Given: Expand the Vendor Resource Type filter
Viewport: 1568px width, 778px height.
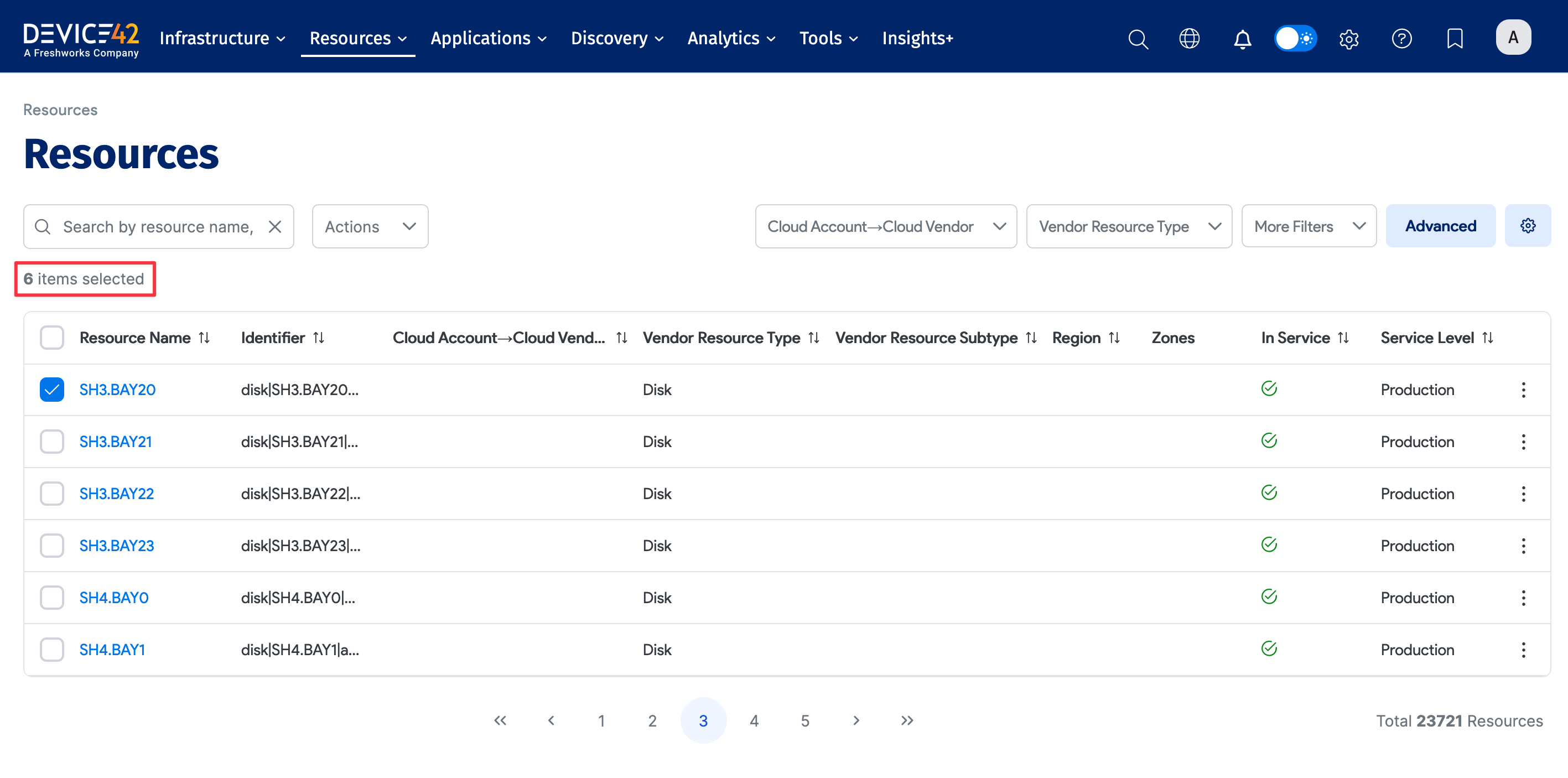Looking at the screenshot, I should pyautogui.click(x=1129, y=226).
